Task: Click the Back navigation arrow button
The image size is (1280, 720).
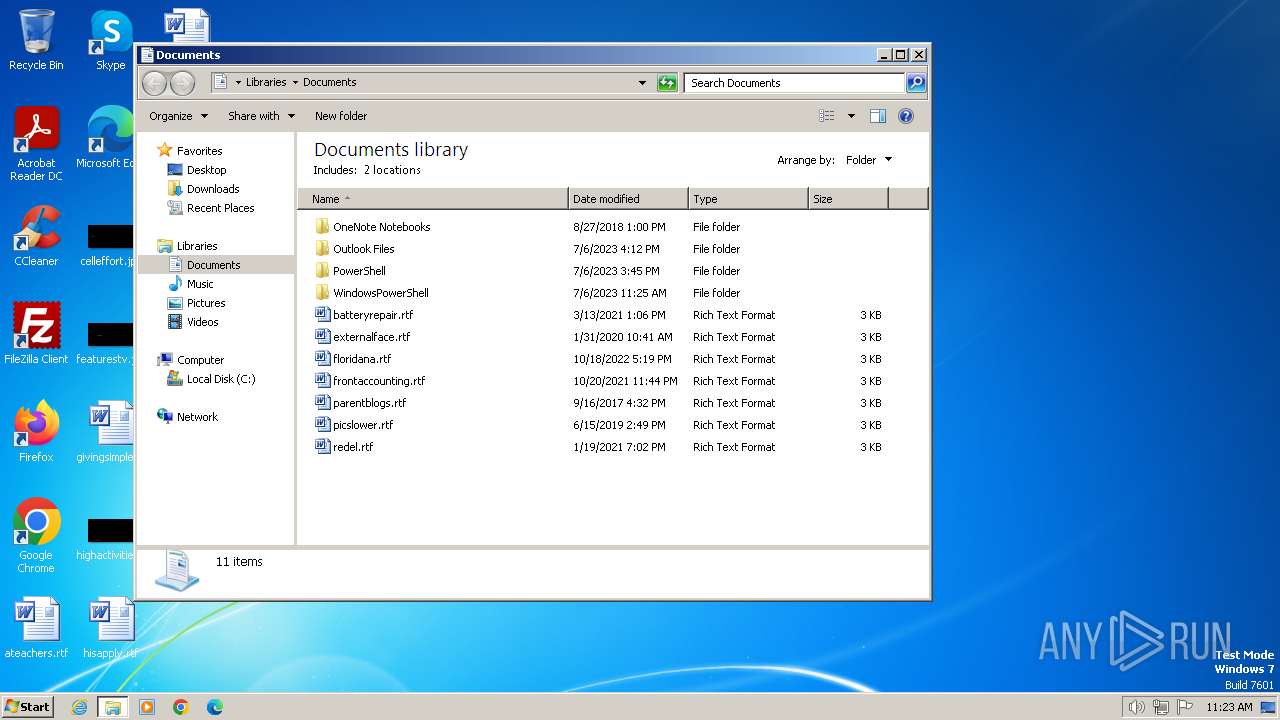Action: click(154, 83)
